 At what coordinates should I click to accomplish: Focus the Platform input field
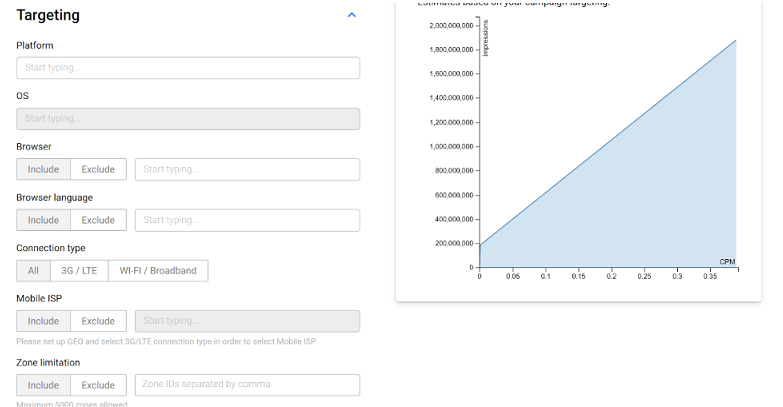188,68
